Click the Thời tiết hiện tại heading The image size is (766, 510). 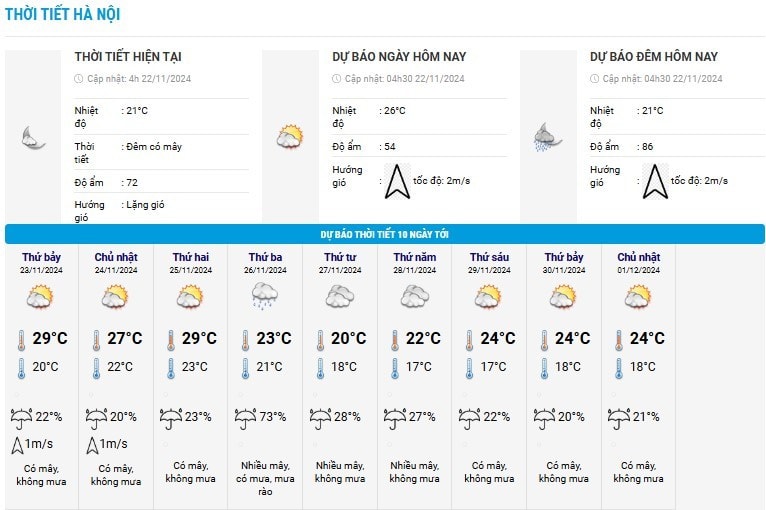click(128, 57)
